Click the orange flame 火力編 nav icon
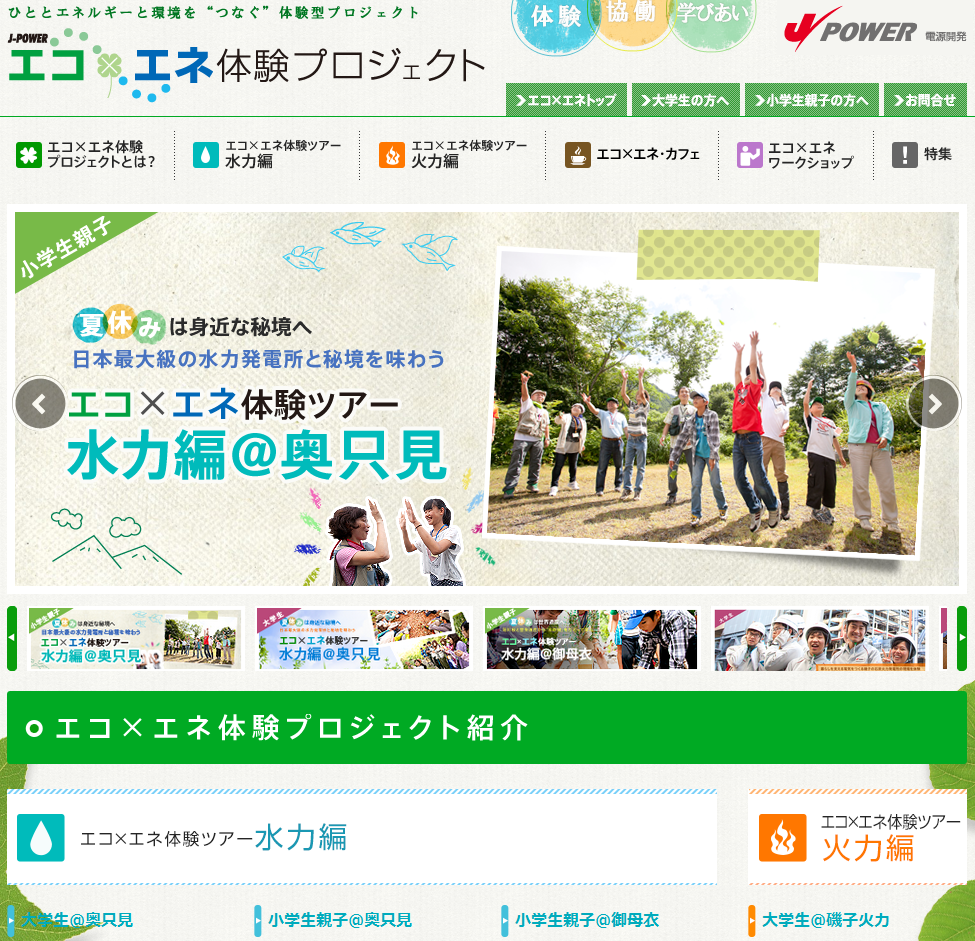 [x=391, y=155]
